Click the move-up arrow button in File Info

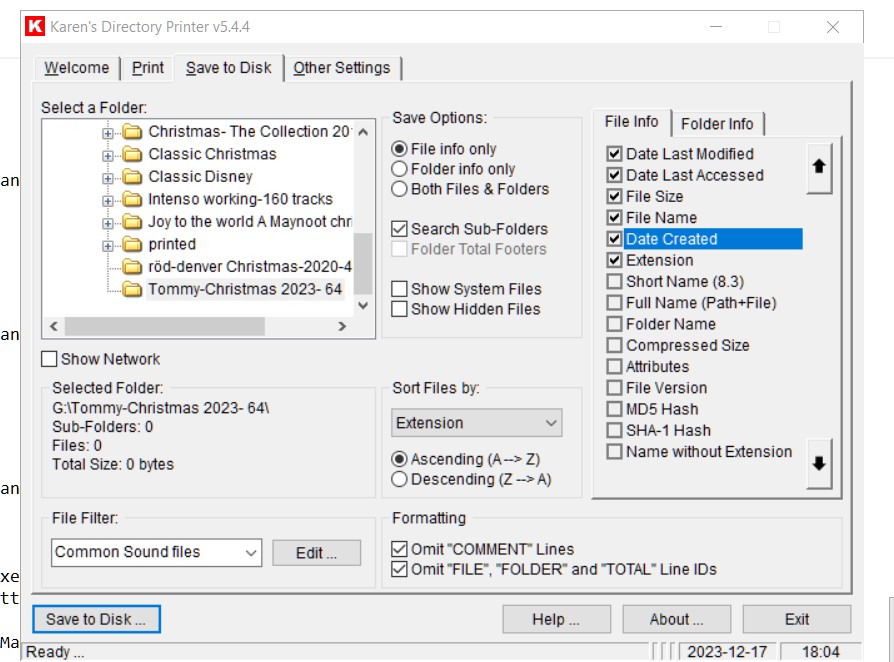pos(819,168)
